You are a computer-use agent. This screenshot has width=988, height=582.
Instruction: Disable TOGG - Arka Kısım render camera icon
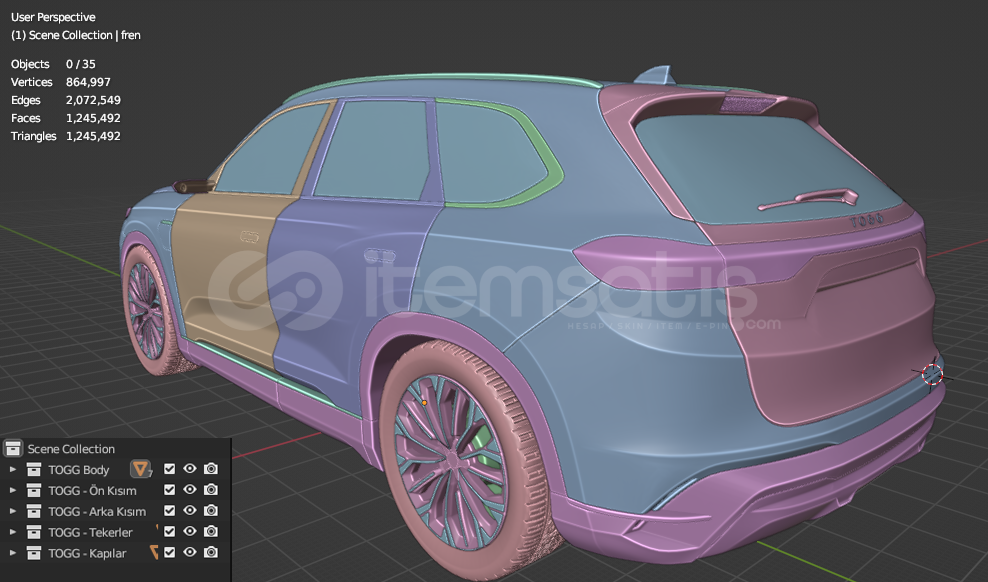pyautogui.click(x=211, y=510)
